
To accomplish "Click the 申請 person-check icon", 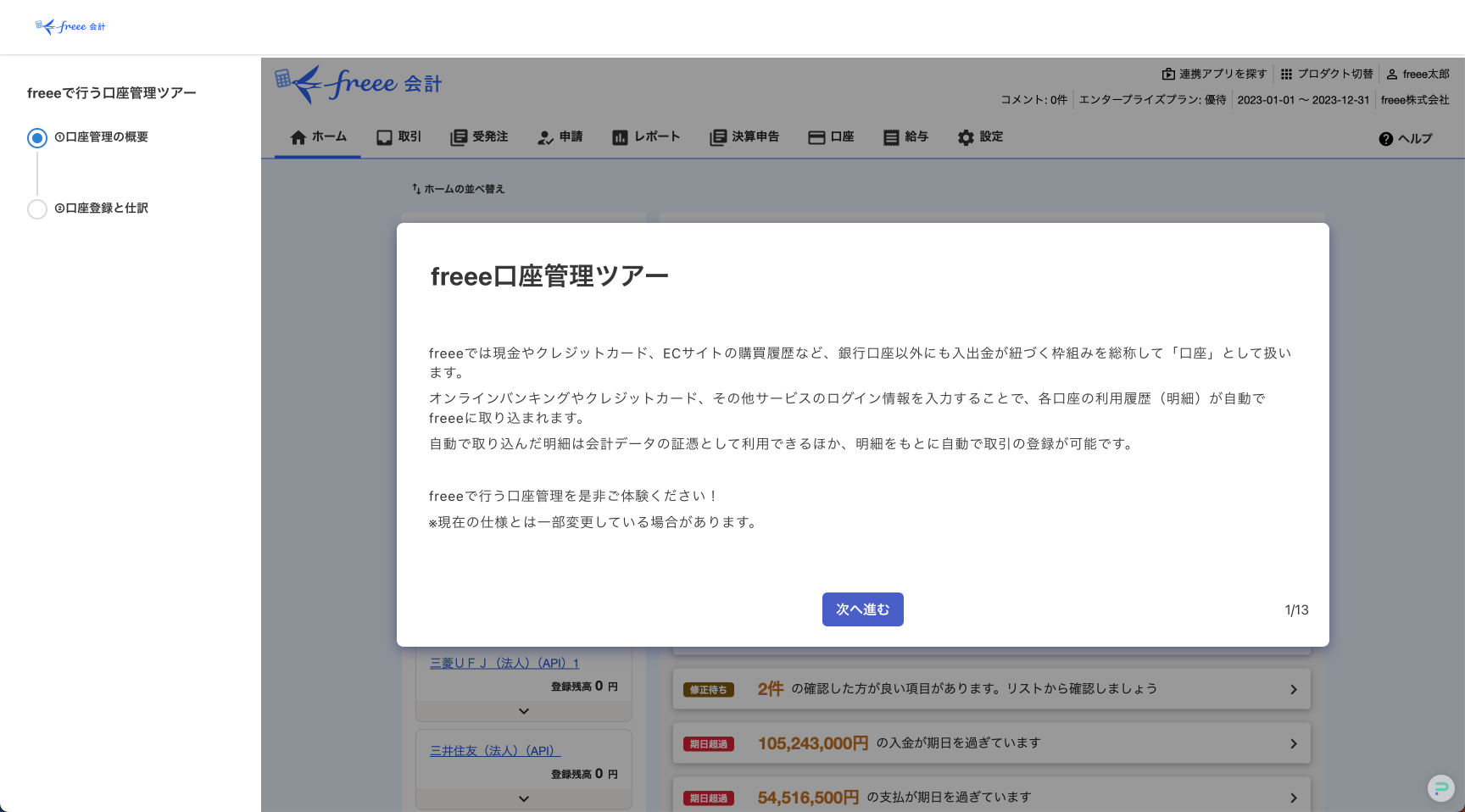I will coord(545,137).
